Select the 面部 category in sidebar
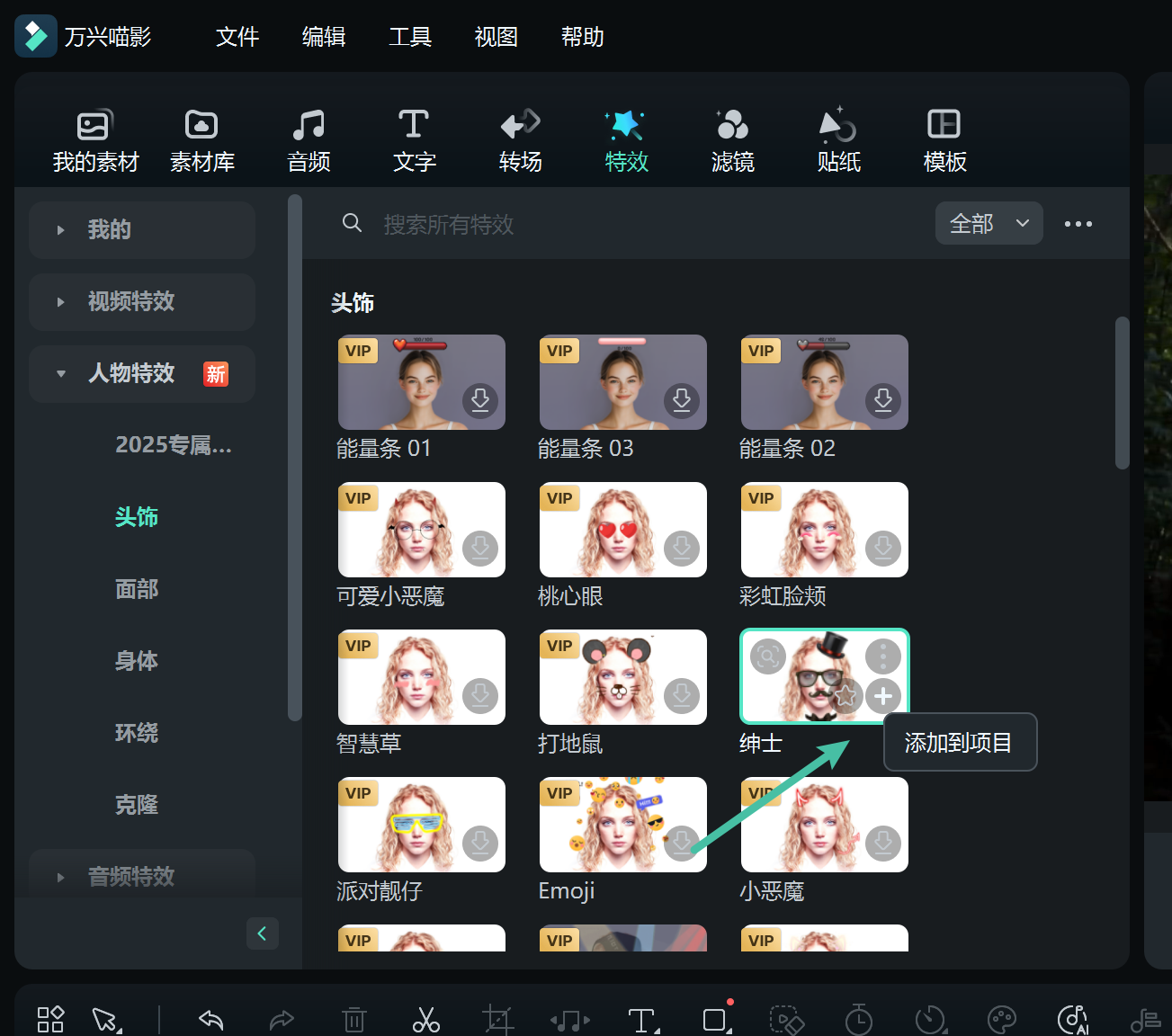The height and width of the screenshot is (1036, 1172). coord(137,589)
